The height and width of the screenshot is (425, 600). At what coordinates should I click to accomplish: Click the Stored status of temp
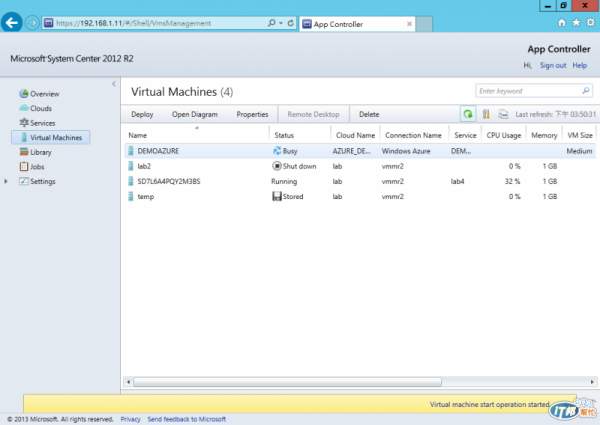click(287, 197)
